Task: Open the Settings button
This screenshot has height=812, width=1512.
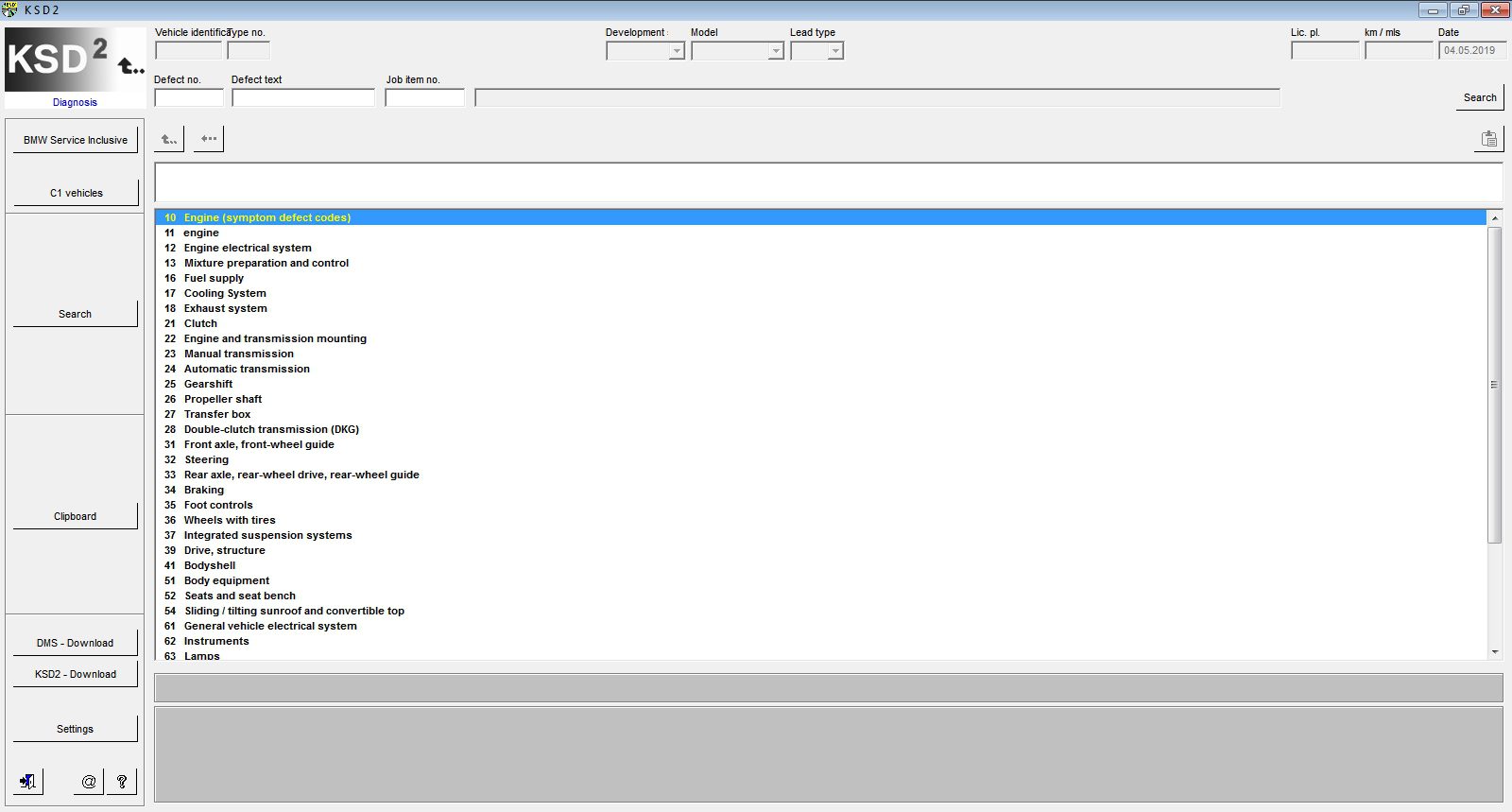Action: (x=76, y=729)
